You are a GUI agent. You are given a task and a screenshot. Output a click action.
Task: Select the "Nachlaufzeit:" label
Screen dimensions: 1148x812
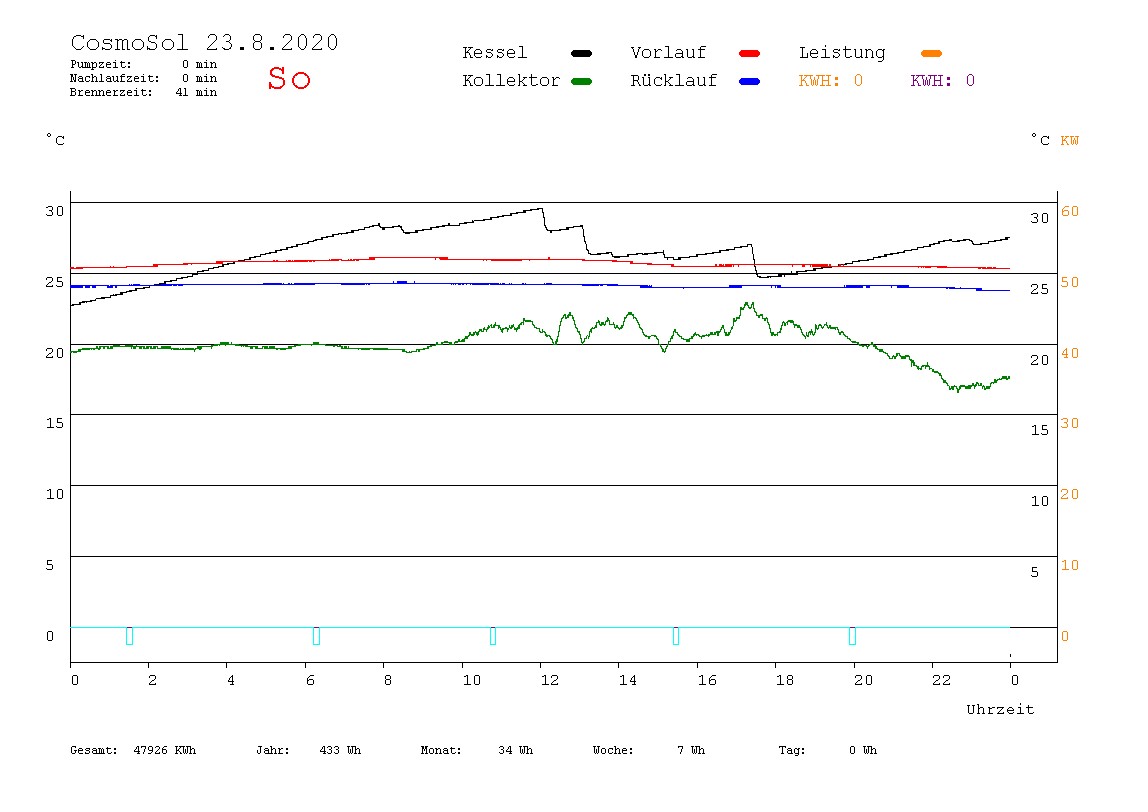click(x=115, y=78)
